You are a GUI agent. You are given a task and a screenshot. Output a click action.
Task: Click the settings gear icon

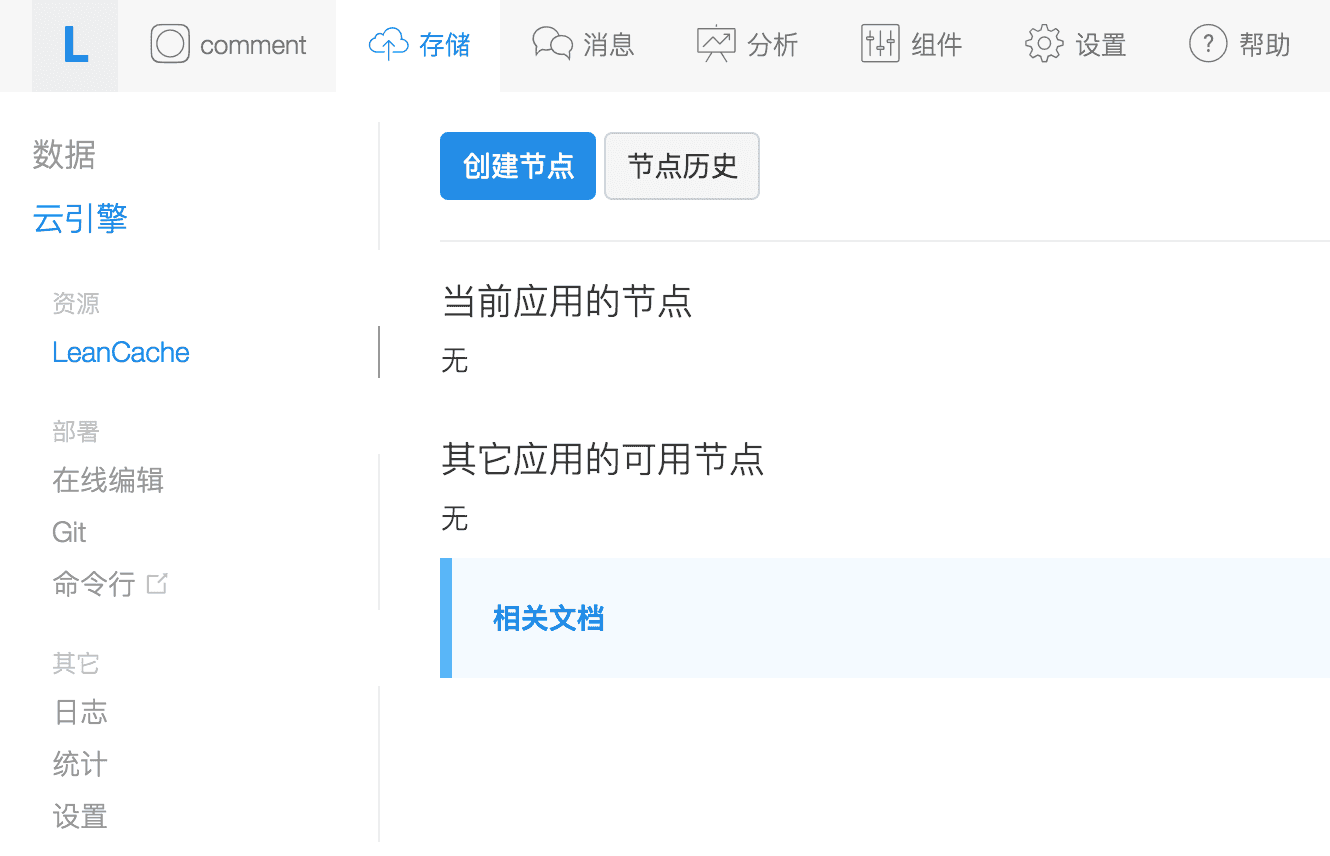tap(1044, 45)
